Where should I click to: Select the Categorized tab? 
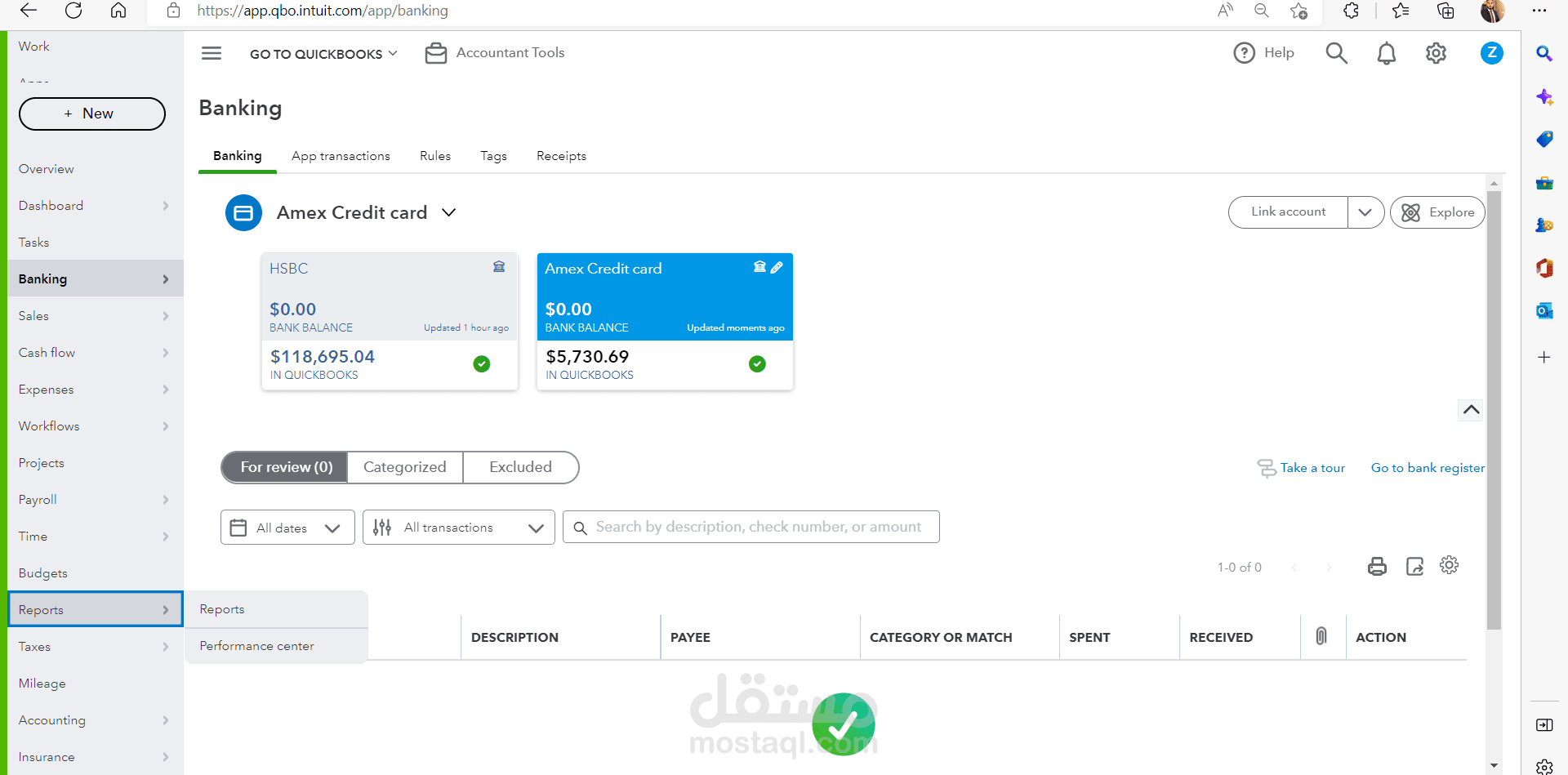coord(405,467)
